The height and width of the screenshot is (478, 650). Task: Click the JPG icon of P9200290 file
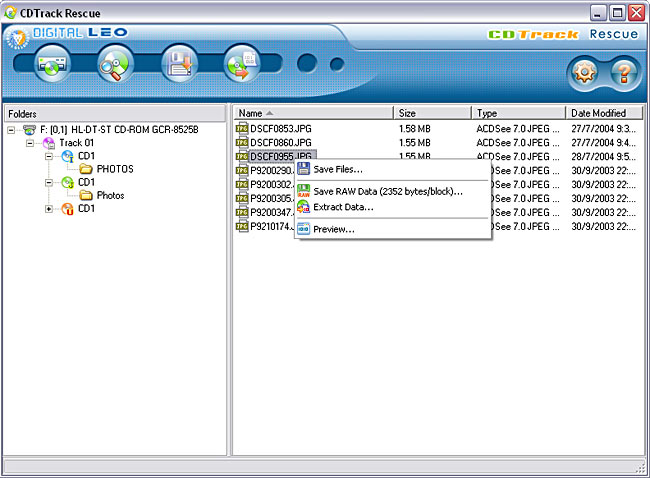pos(242,170)
